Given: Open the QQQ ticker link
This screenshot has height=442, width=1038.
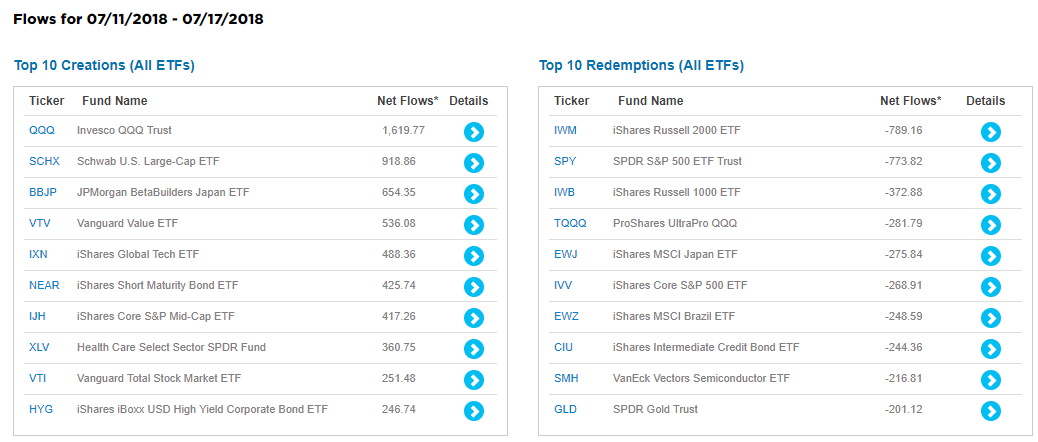Looking at the screenshot, I should click(x=42, y=130).
